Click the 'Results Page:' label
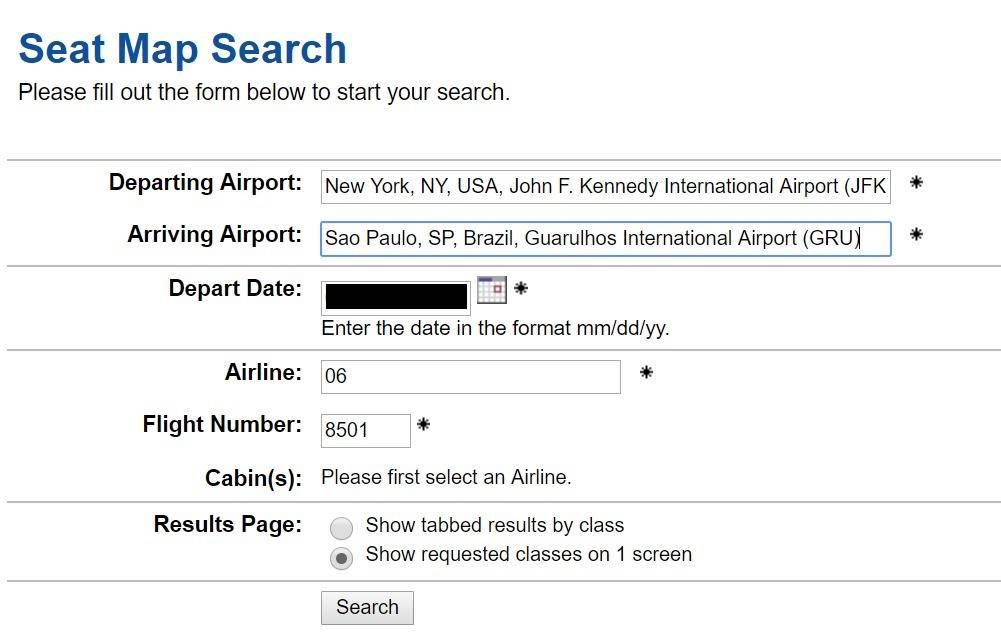This screenshot has height=644, width=1001. (227, 525)
